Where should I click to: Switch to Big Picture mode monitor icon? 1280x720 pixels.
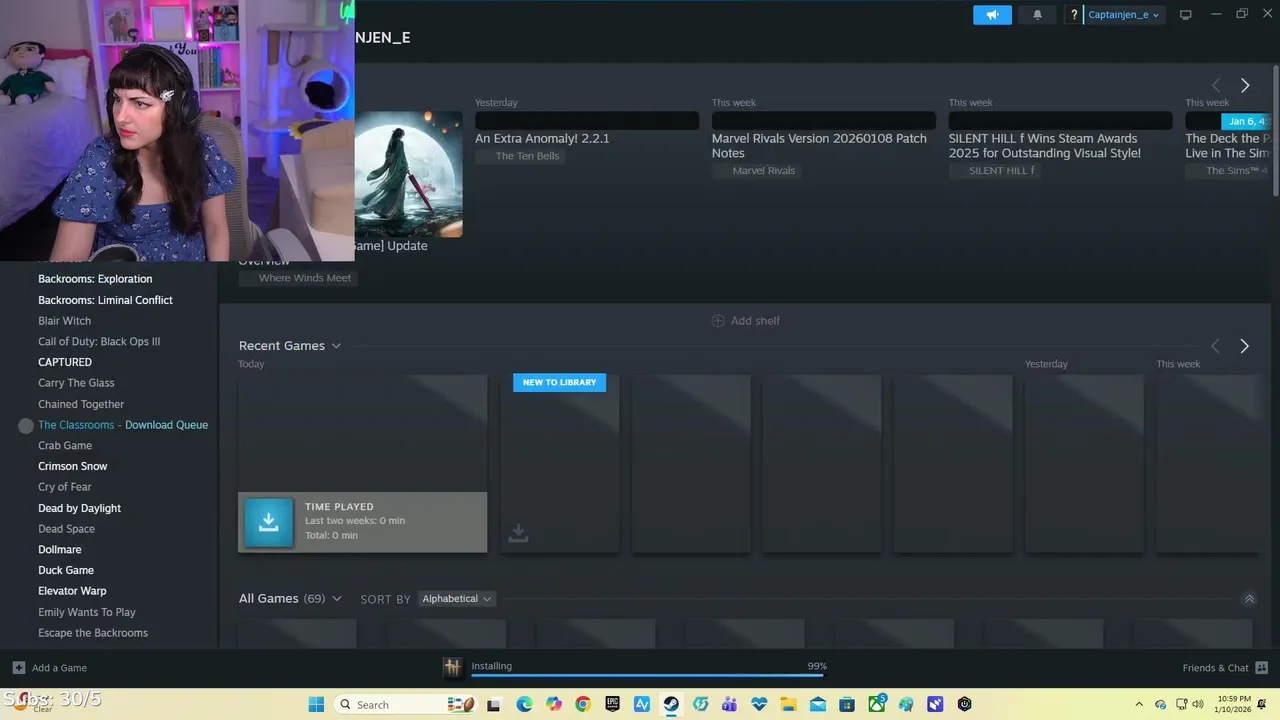pyautogui.click(x=1186, y=15)
